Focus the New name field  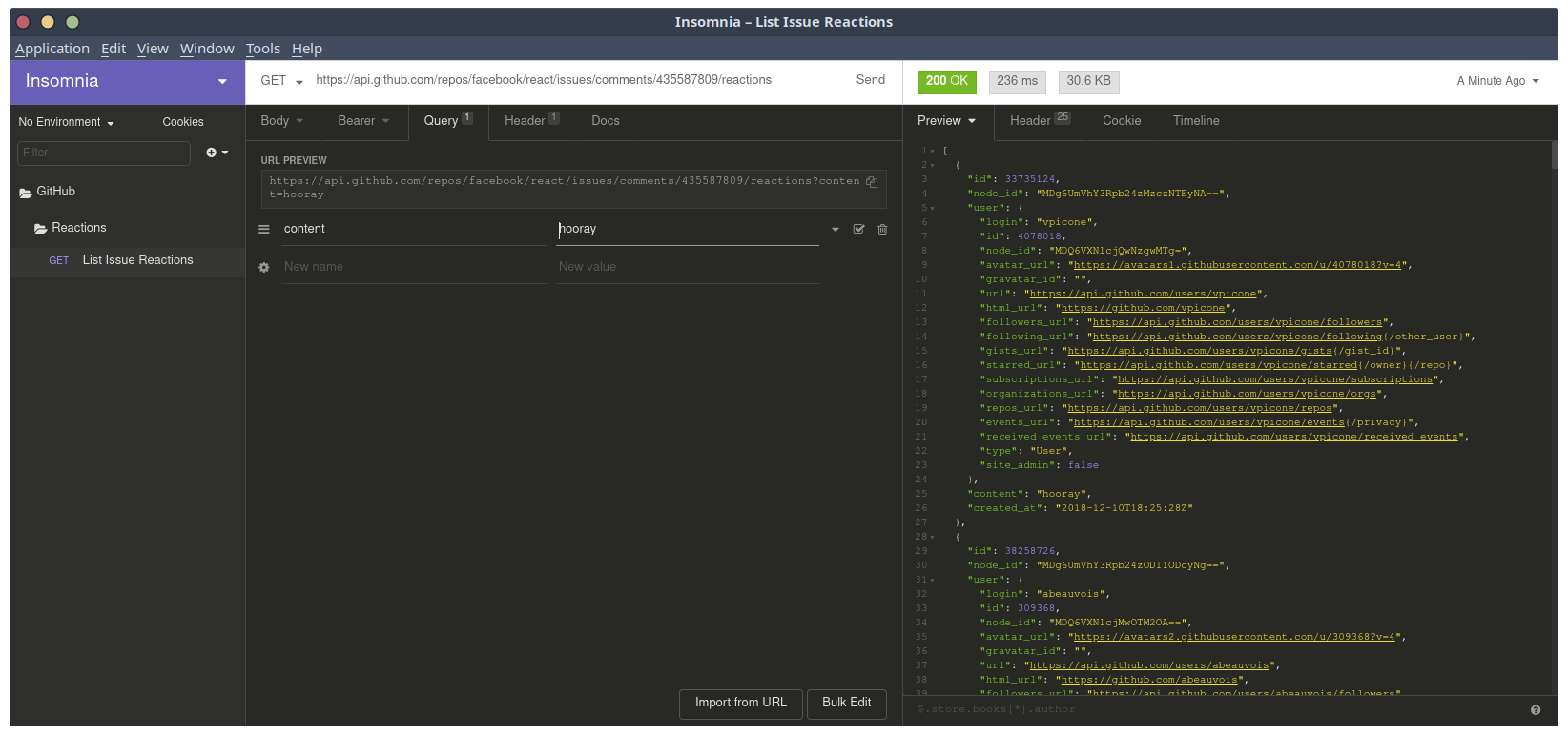pos(413,267)
